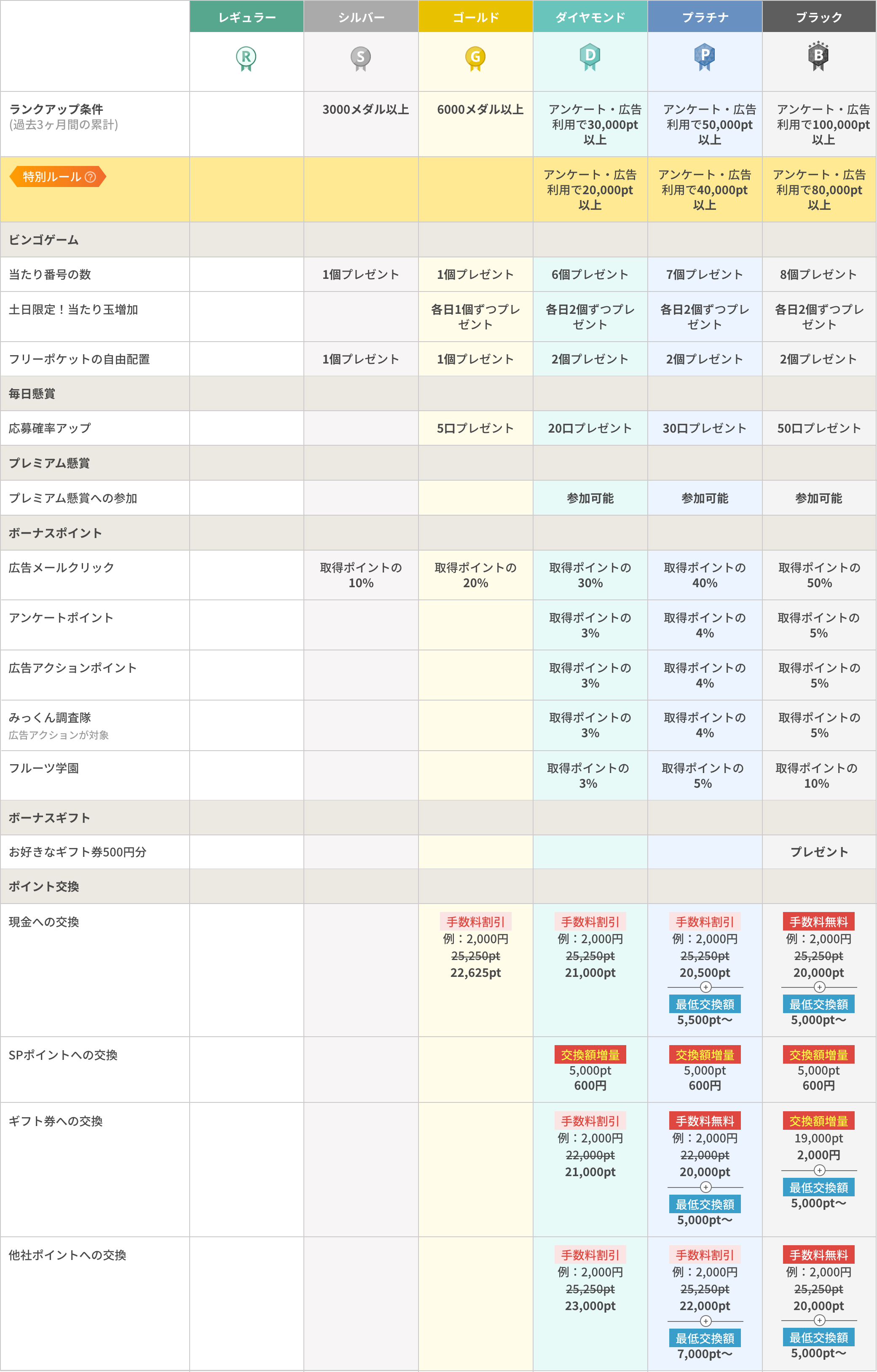Select the ダイヤモンド column header
Screen dimensions: 877x1372
590,17
